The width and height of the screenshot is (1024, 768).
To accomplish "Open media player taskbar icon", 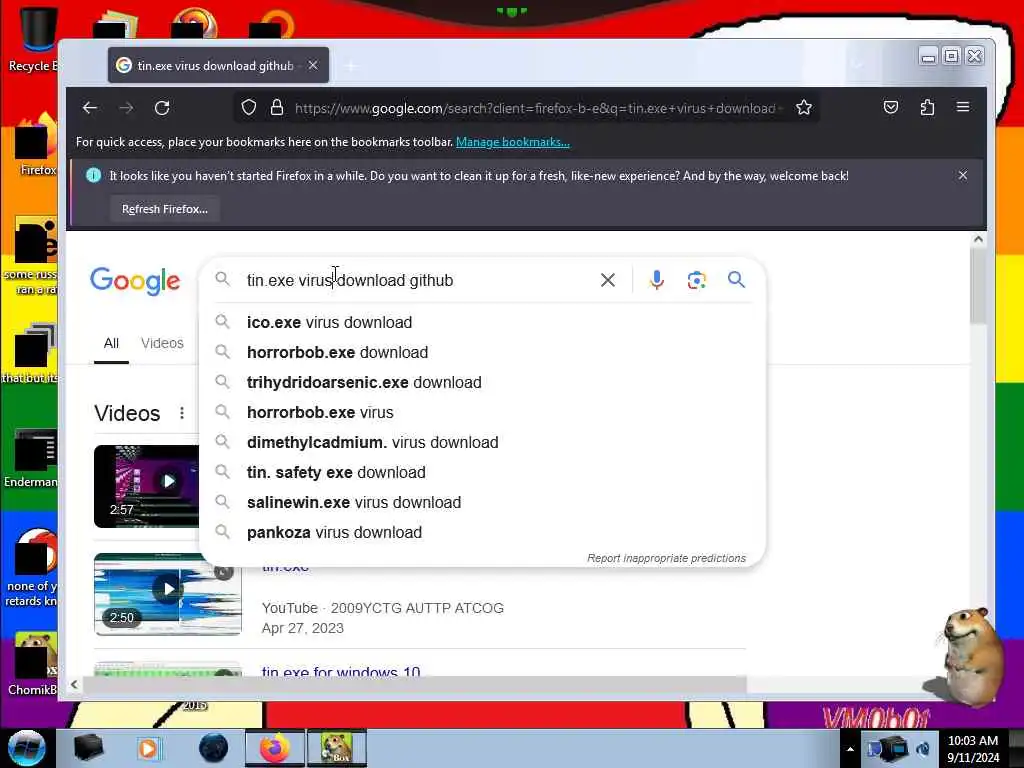I will [x=148, y=748].
